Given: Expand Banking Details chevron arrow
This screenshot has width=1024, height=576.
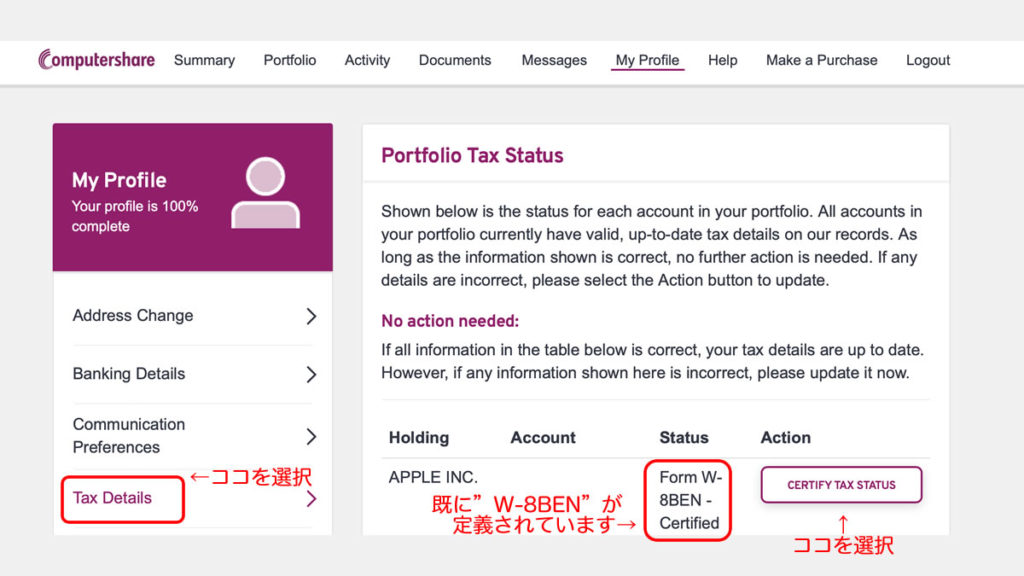Looking at the screenshot, I should [312, 374].
